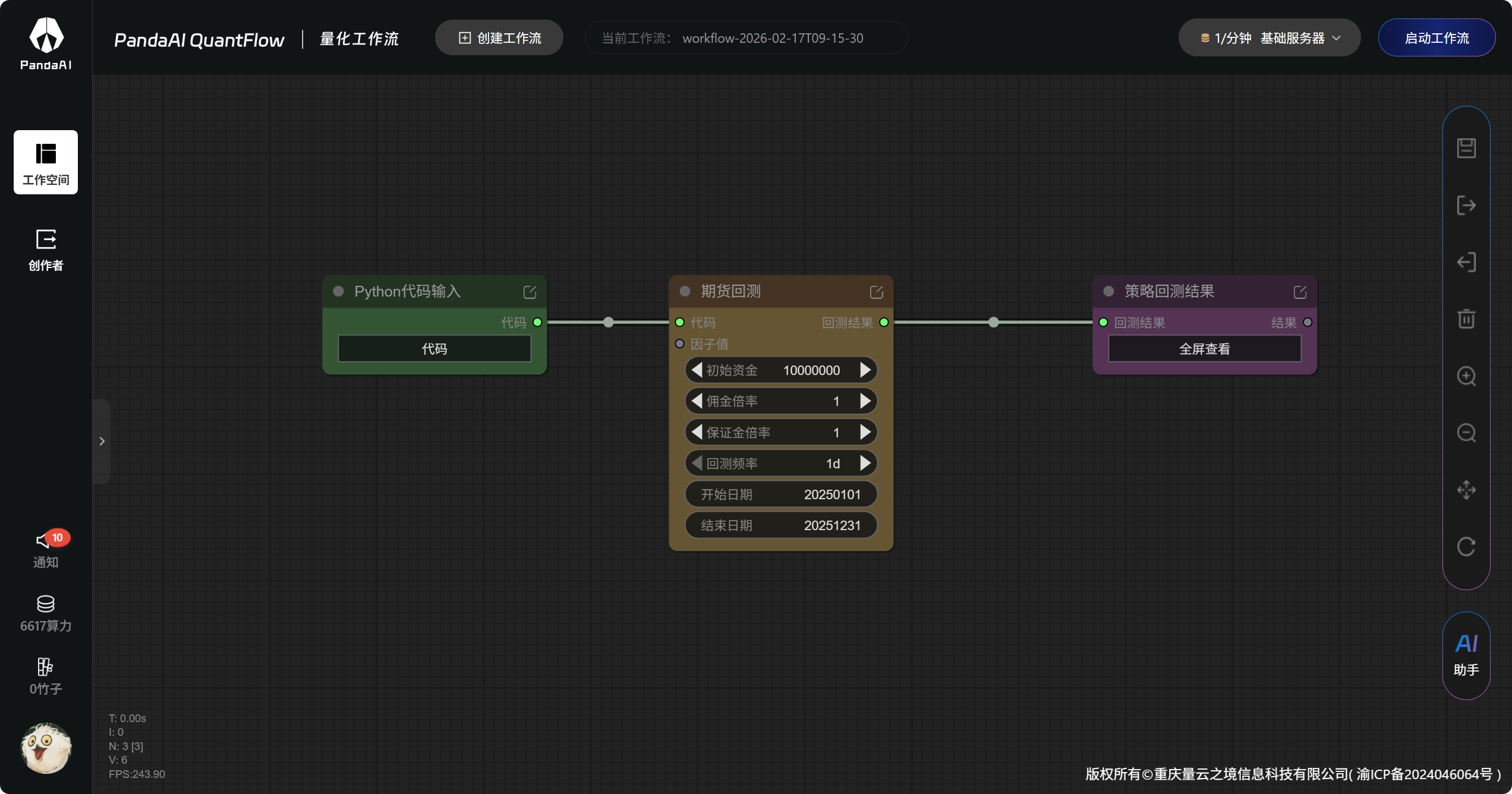Click the current workflow name field

[x=746, y=38]
